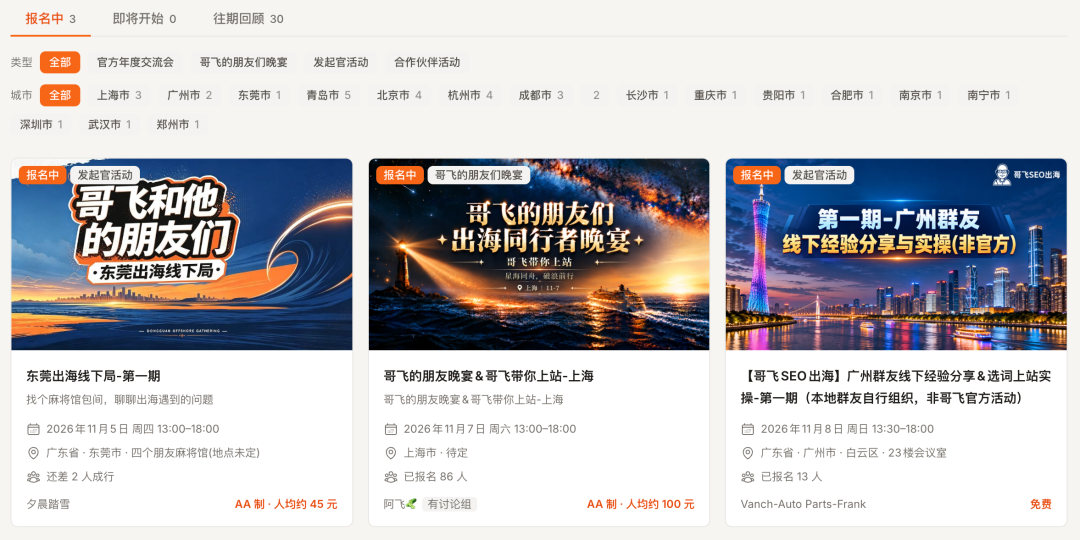The width and height of the screenshot is (1080, 540).
Task: Select the 报名中 tab
Action: click(x=50, y=19)
